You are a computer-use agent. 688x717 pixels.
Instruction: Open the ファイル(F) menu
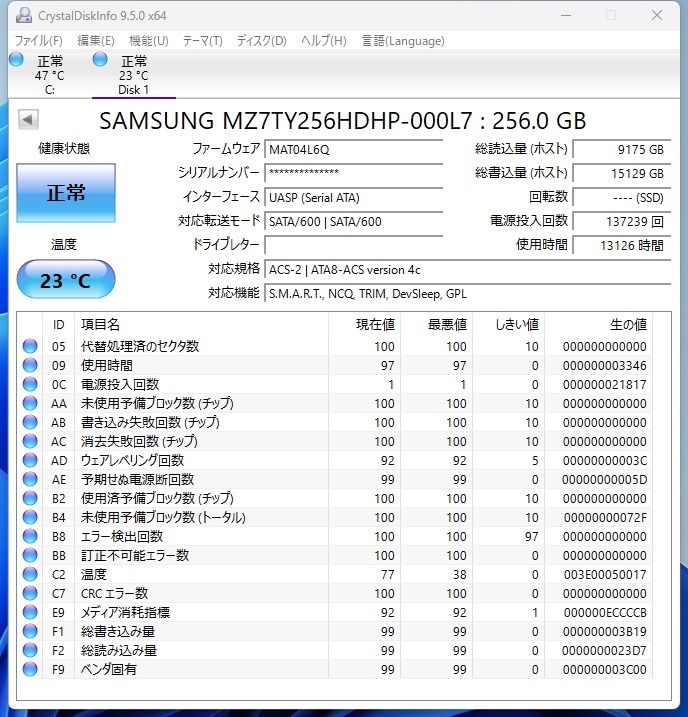(38, 41)
